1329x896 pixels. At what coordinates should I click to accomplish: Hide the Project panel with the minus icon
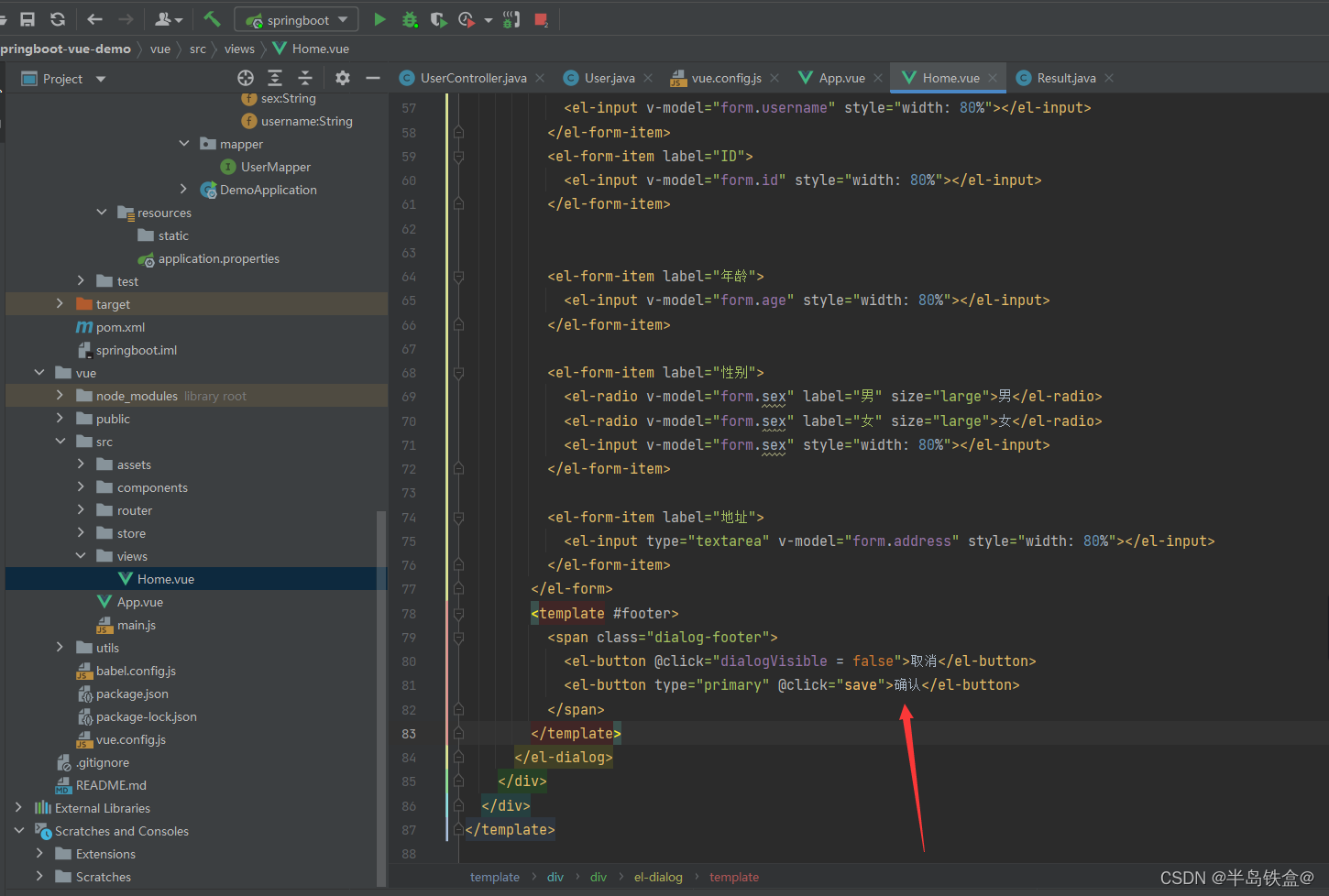tap(373, 78)
